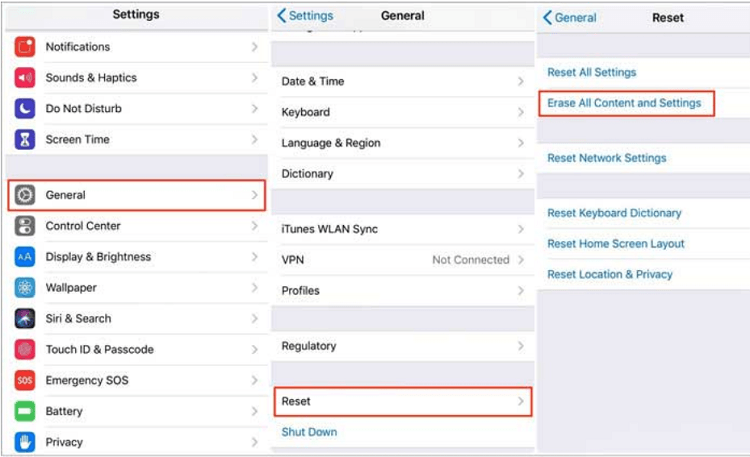The height and width of the screenshot is (457, 750).
Task: Tap the Touch ID & Passcode icon
Action: click(x=25, y=350)
